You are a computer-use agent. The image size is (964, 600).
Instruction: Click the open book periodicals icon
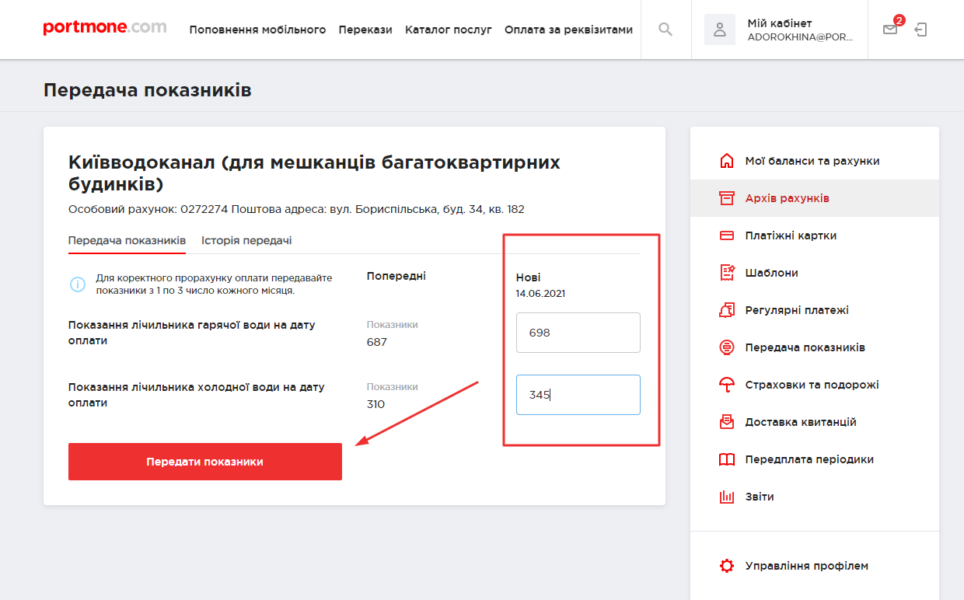[x=727, y=459]
